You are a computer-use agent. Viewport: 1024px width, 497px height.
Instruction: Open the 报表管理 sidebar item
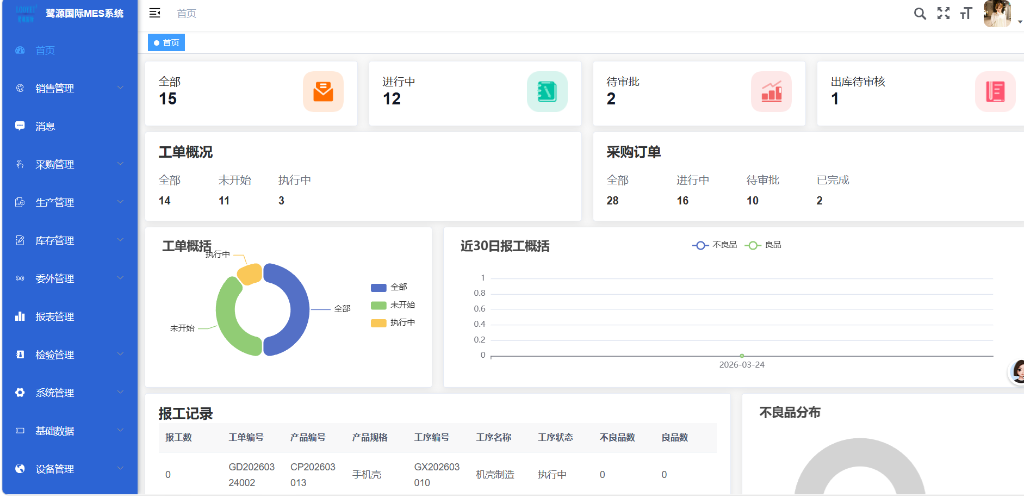coord(55,317)
